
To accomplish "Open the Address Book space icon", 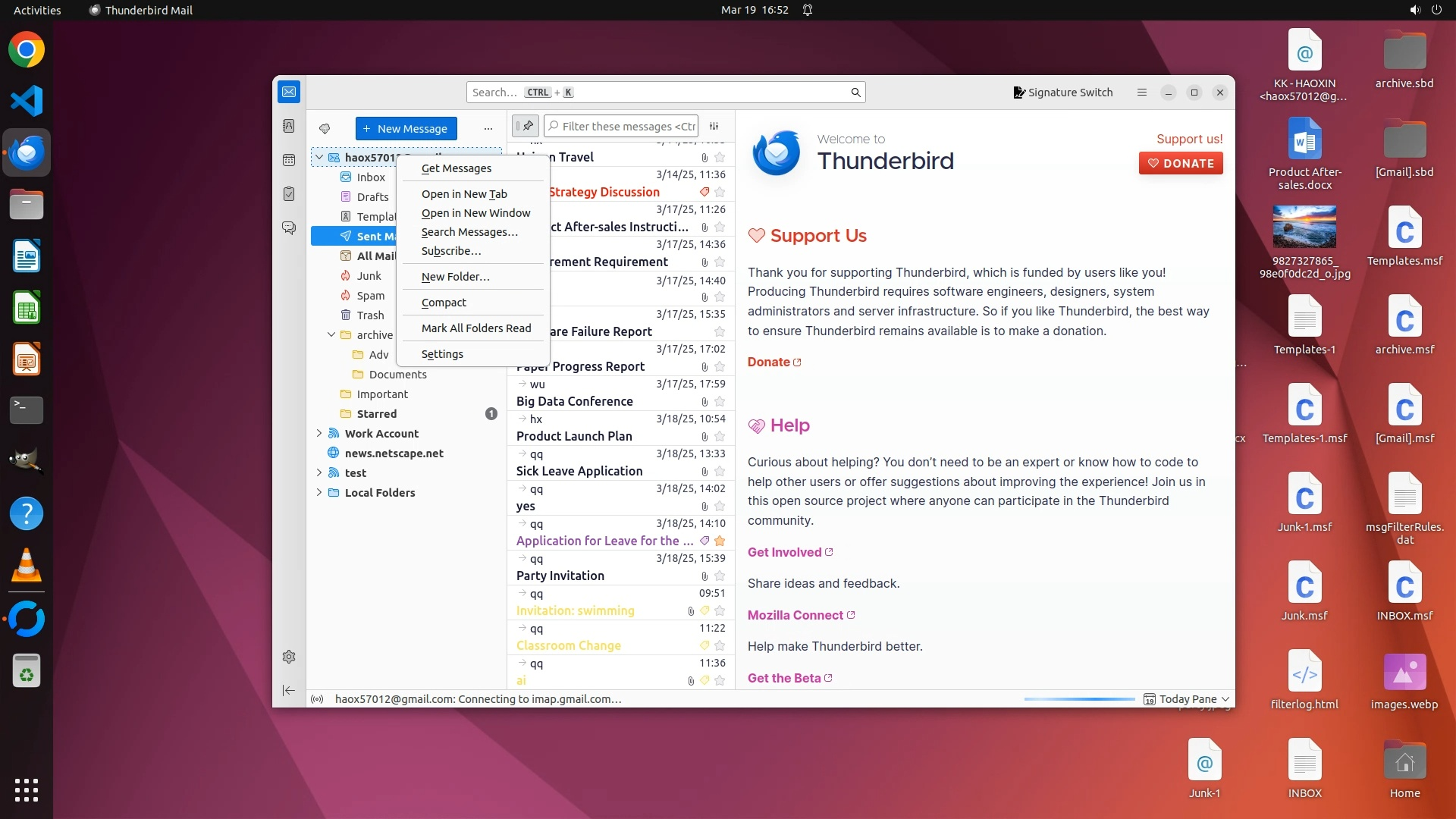I will pos(289,126).
